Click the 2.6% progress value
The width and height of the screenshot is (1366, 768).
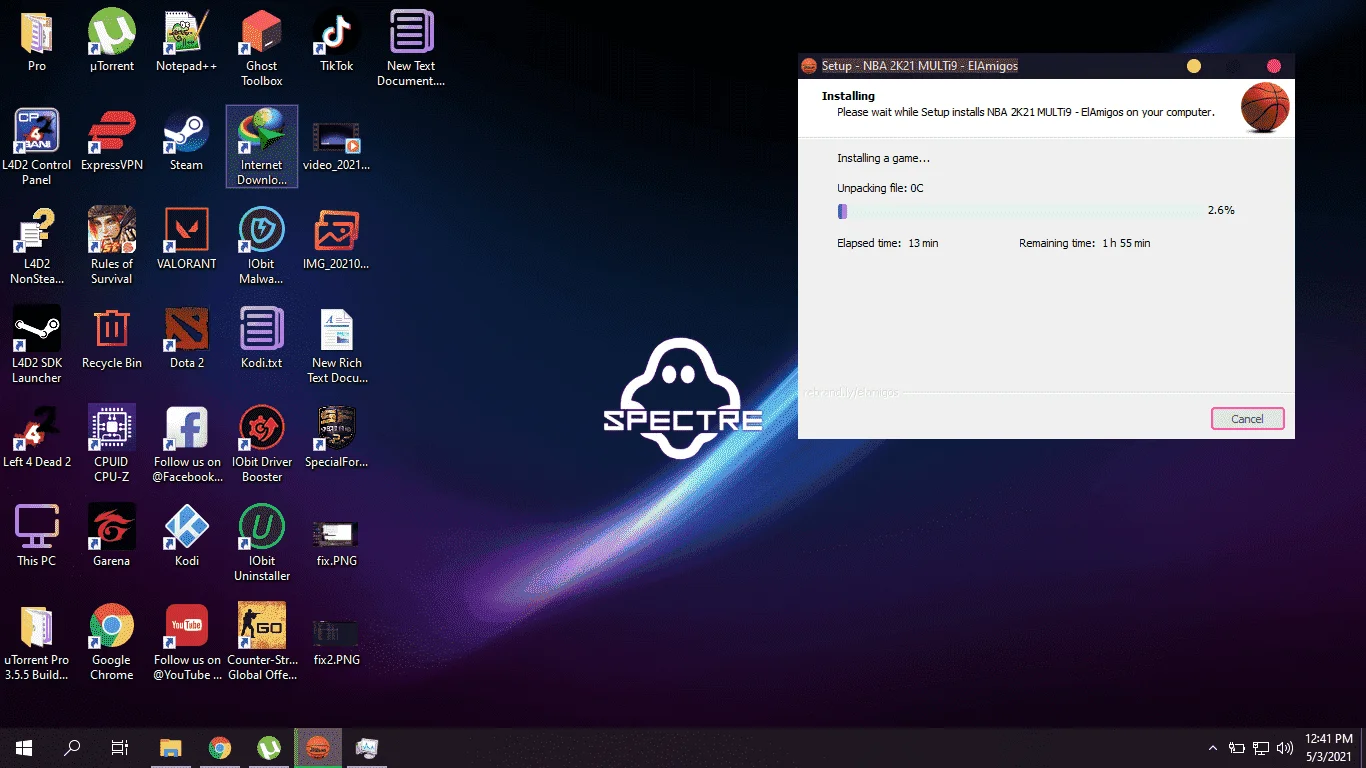[1221, 211]
